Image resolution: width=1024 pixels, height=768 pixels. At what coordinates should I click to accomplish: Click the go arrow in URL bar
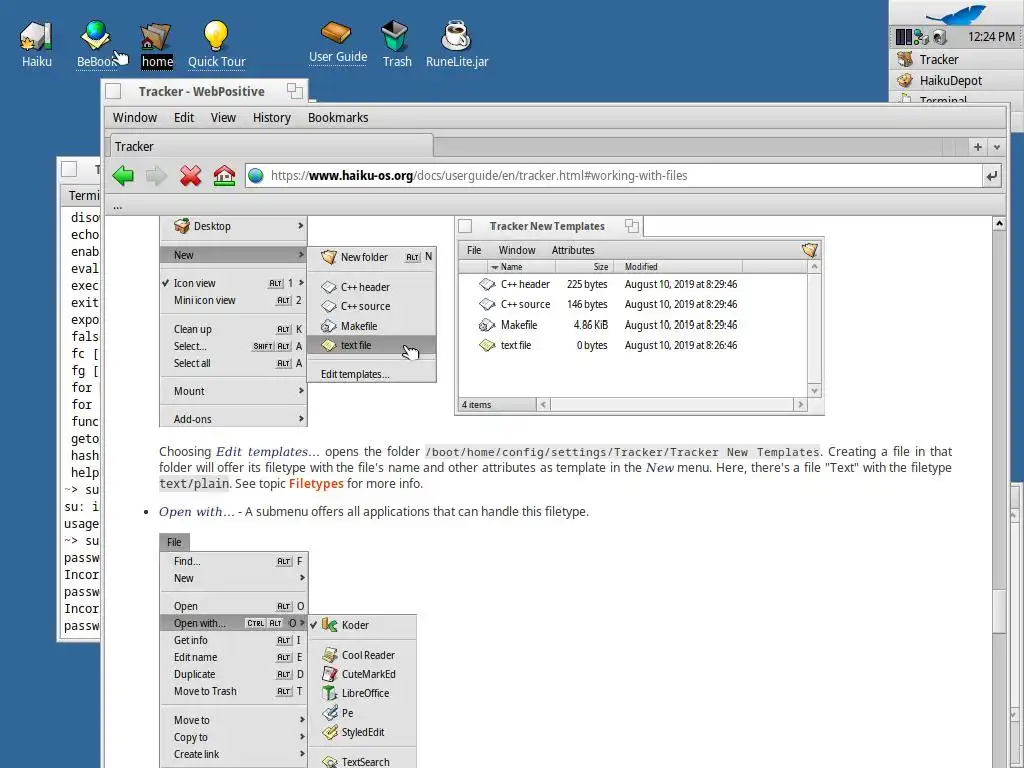(991, 176)
